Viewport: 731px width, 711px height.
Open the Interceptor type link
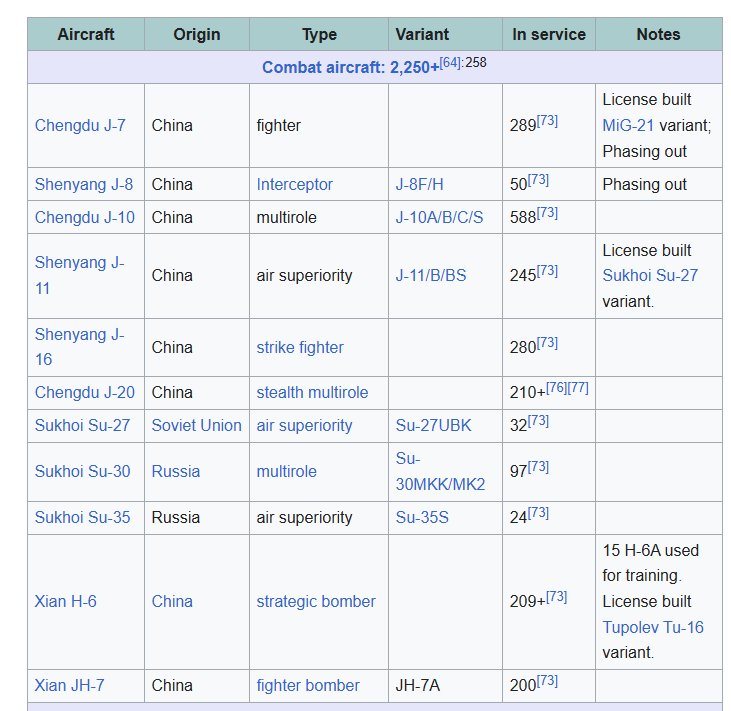(x=294, y=184)
